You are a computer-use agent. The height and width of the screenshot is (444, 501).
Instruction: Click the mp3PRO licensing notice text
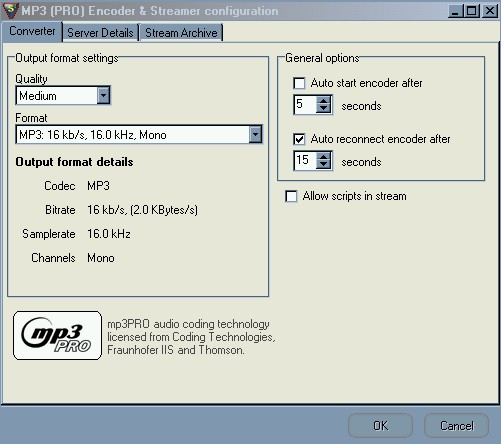tap(191, 337)
